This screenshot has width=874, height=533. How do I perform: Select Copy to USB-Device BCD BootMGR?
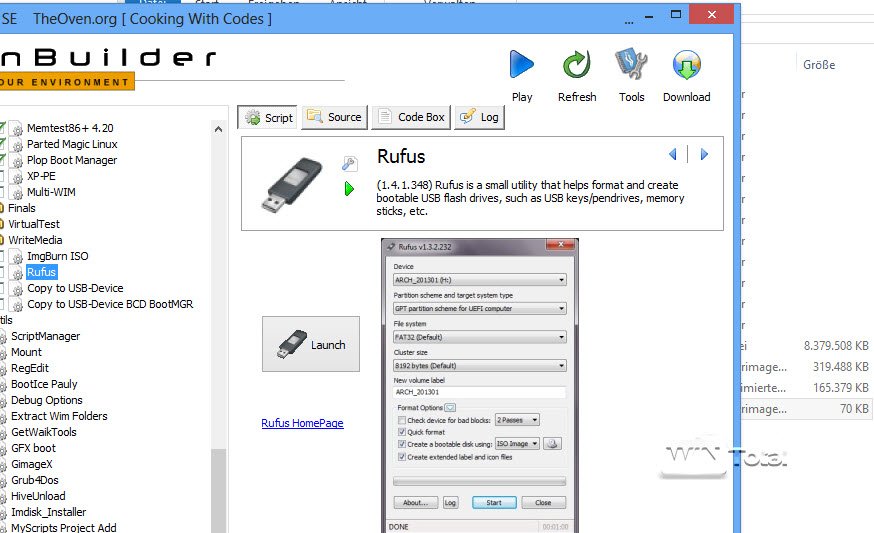(110, 304)
